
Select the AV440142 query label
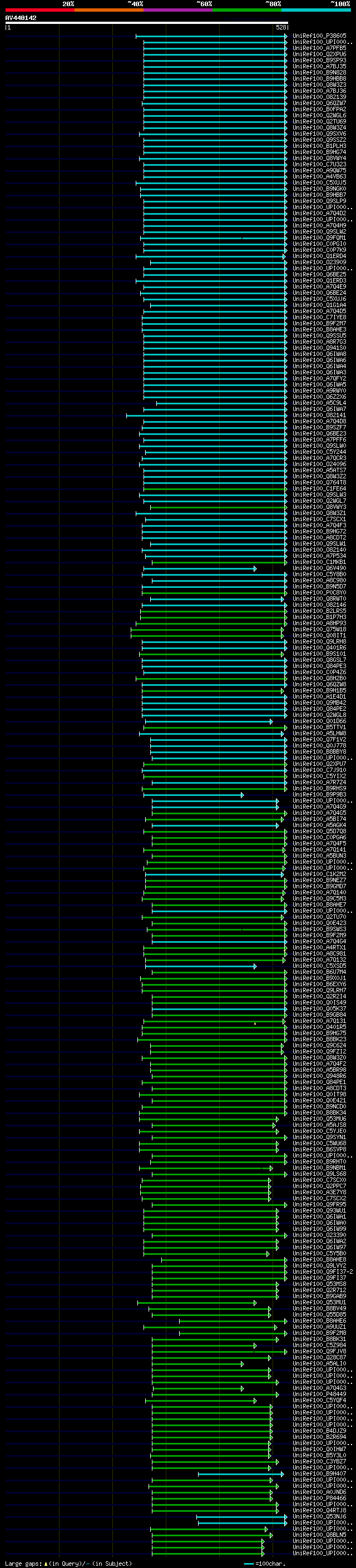[x=21, y=18]
